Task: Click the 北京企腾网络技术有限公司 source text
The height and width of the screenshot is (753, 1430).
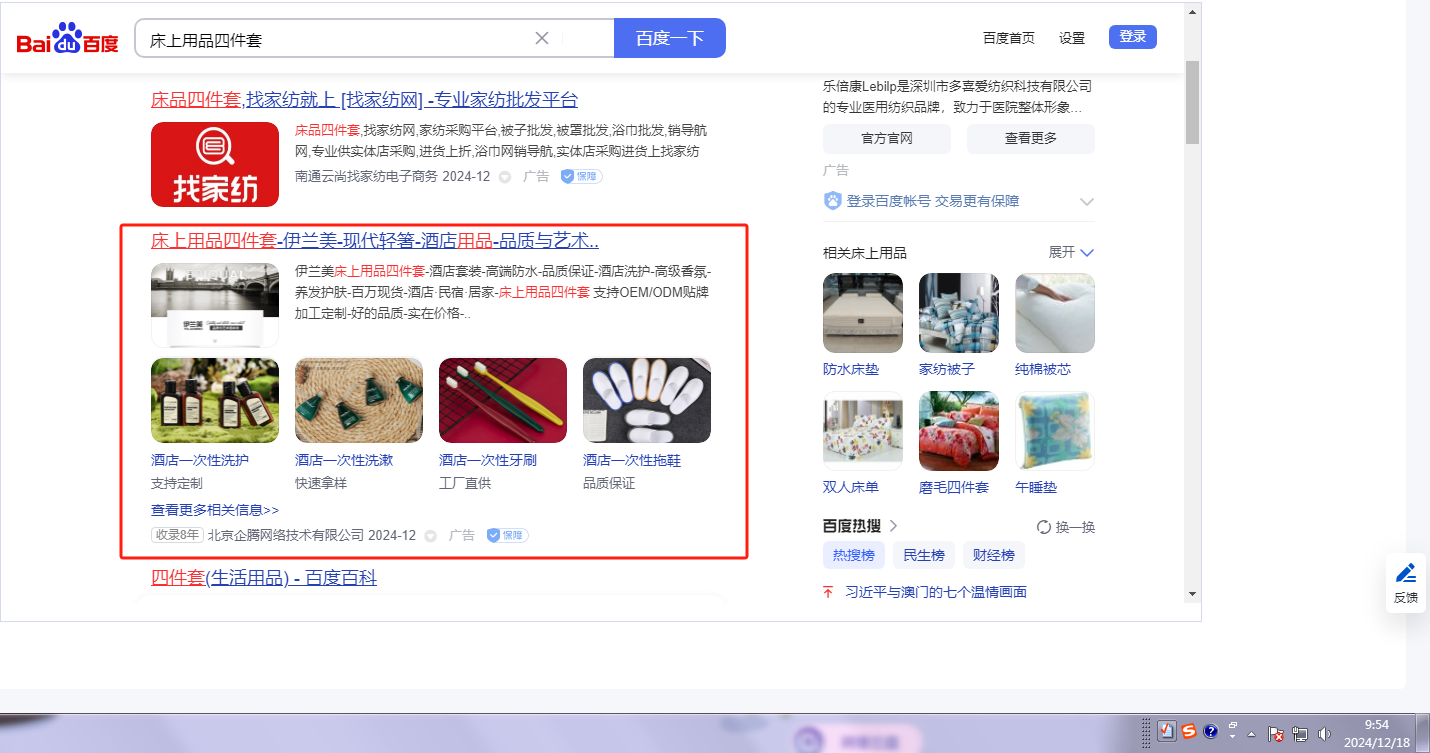Action: [286, 535]
